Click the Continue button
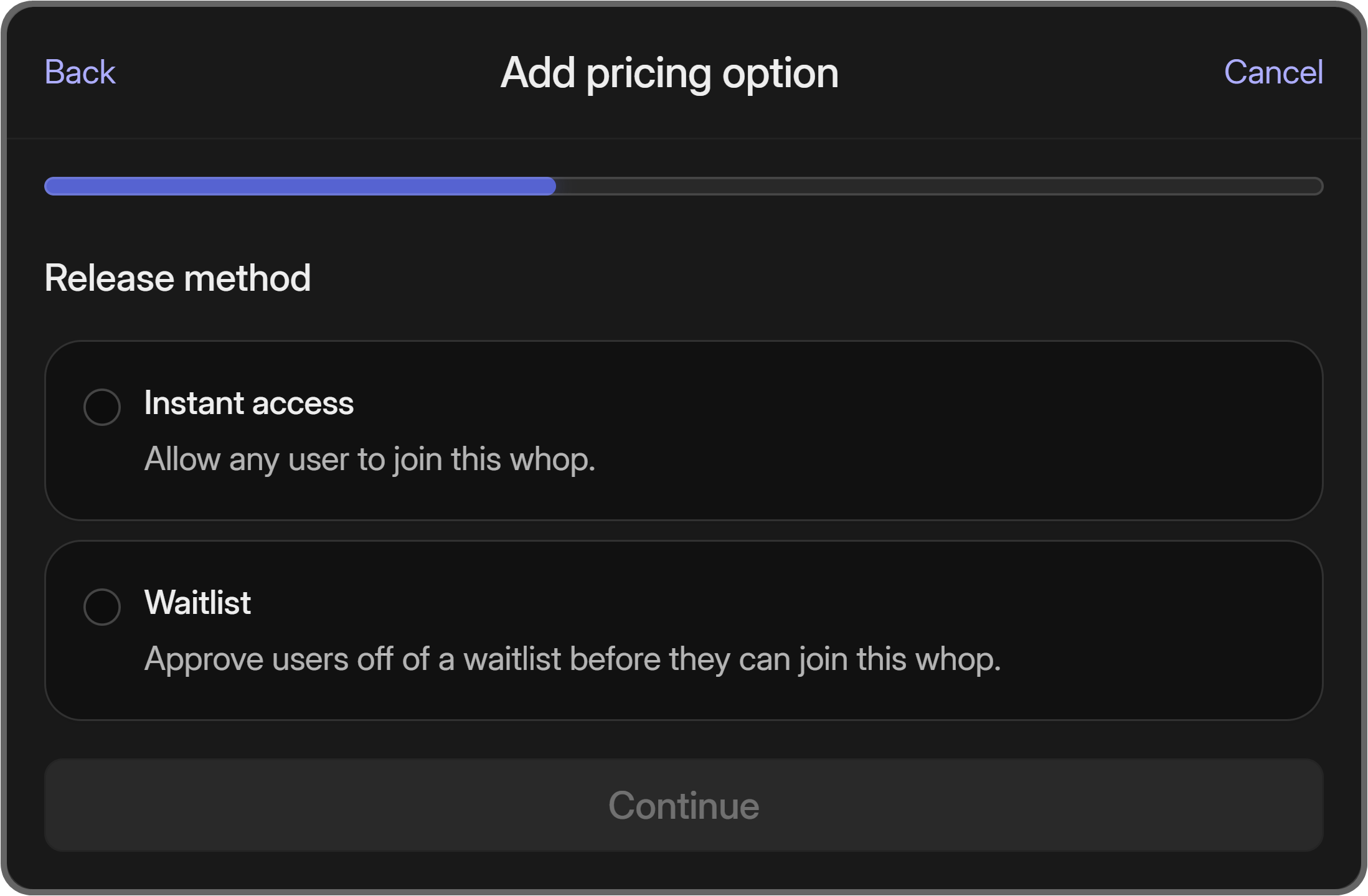 pos(684,805)
